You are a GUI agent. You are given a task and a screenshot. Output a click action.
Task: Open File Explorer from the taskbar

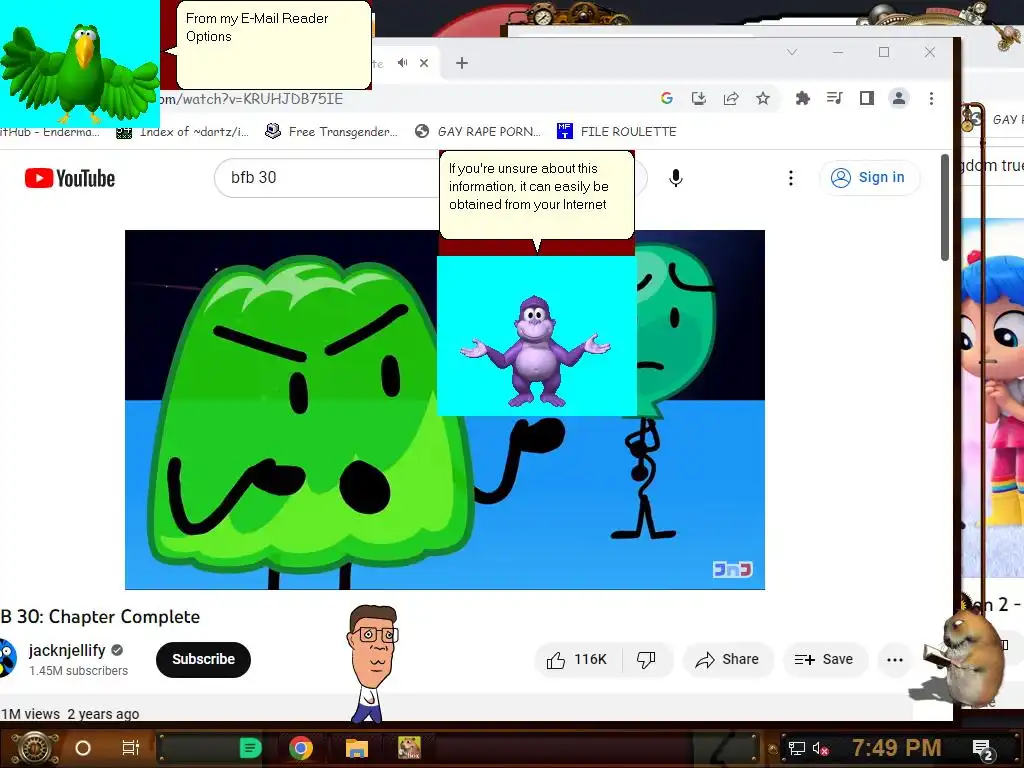coord(357,748)
